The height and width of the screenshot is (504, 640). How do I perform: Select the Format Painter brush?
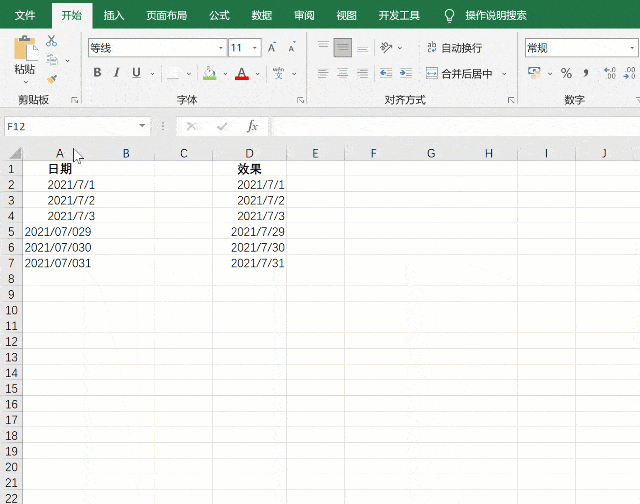(52, 79)
